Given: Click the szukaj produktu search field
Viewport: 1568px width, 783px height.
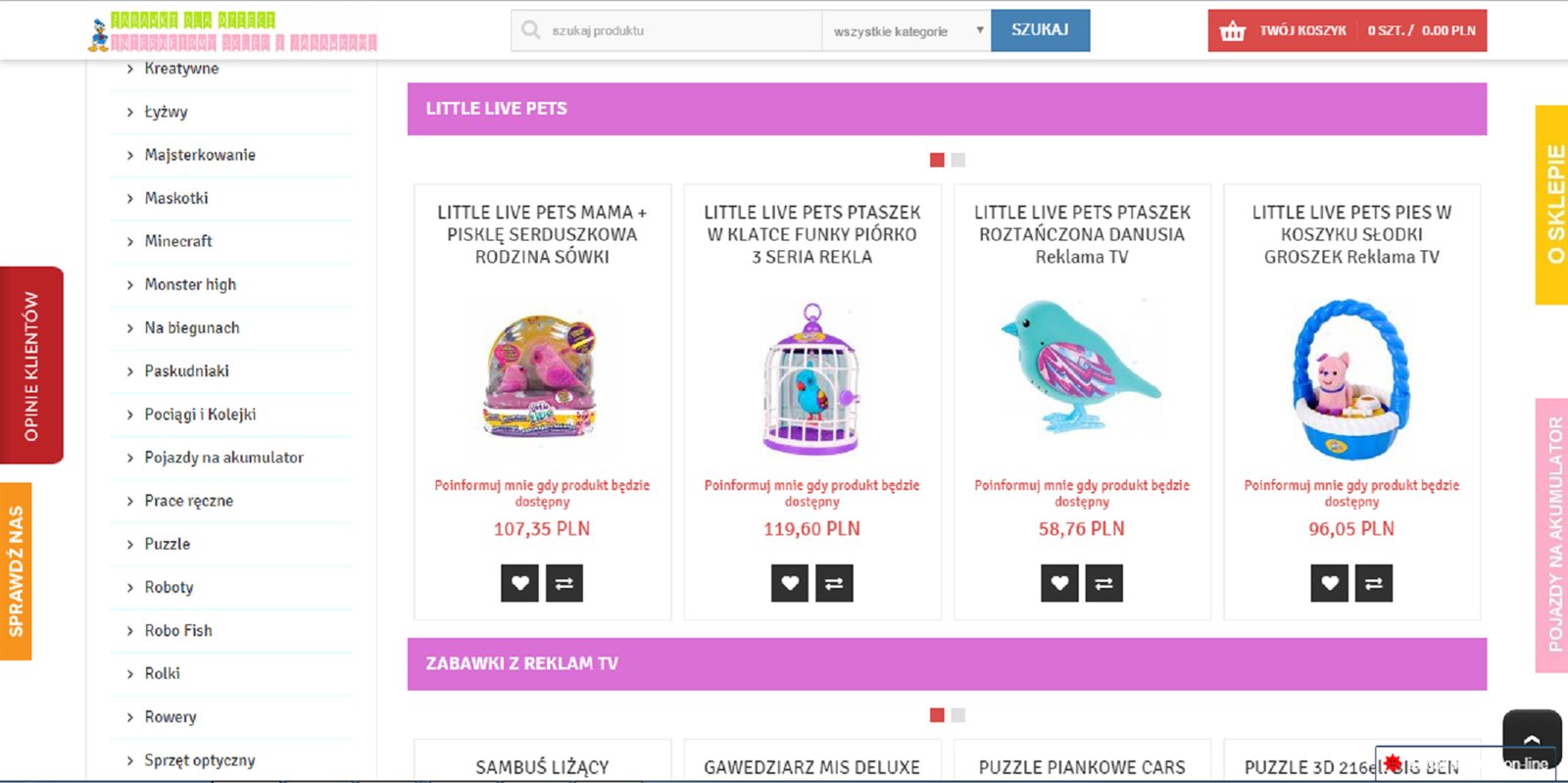Looking at the screenshot, I should point(666,31).
